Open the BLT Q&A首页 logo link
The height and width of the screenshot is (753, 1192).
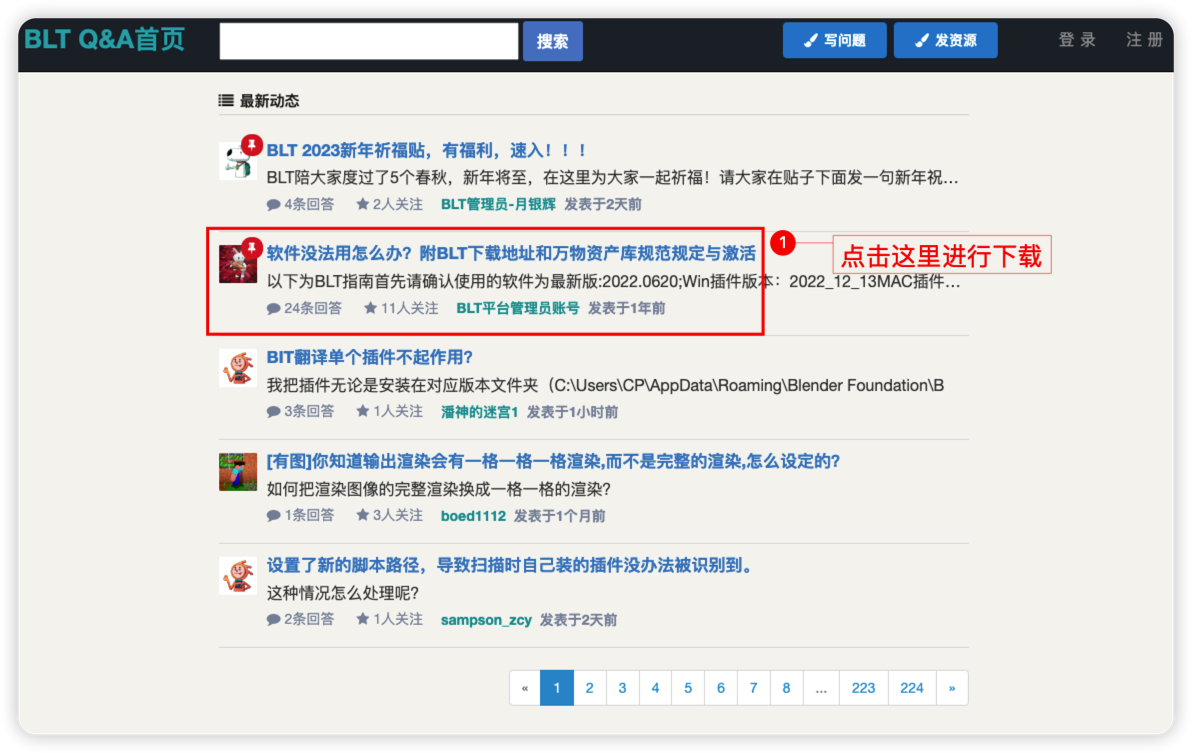(x=104, y=39)
